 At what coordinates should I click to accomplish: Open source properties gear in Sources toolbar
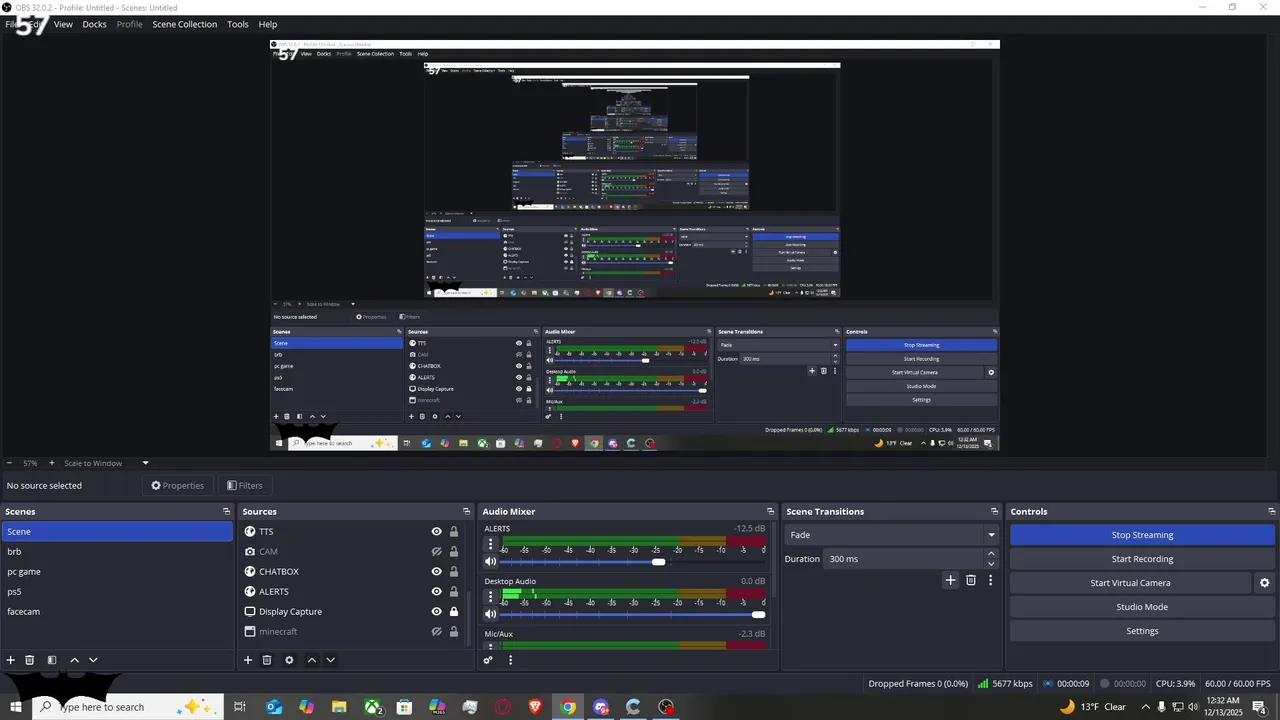[x=289, y=660]
